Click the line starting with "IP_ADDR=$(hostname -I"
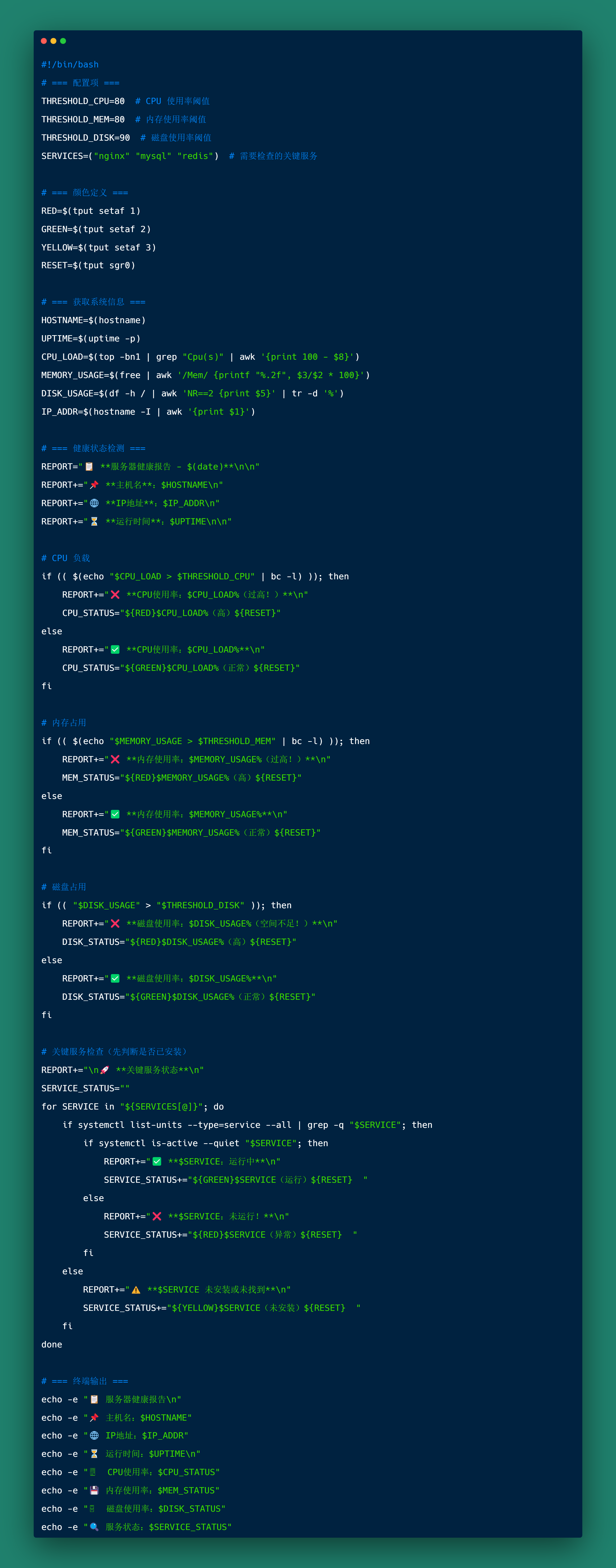616x1568 pixels. [148, 412]
